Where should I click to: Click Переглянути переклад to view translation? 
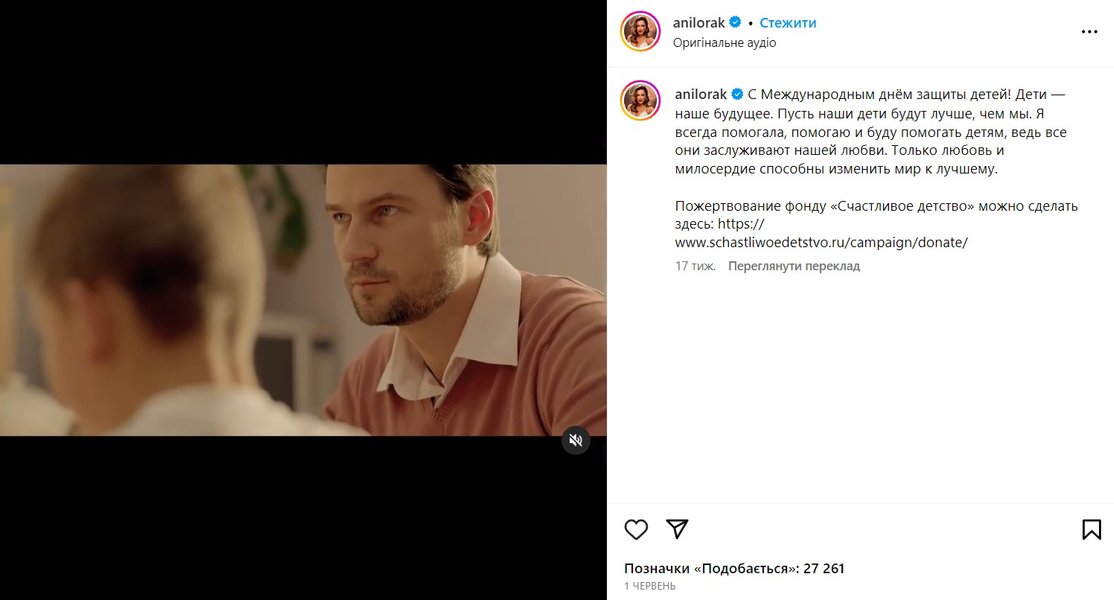[794, 266]
